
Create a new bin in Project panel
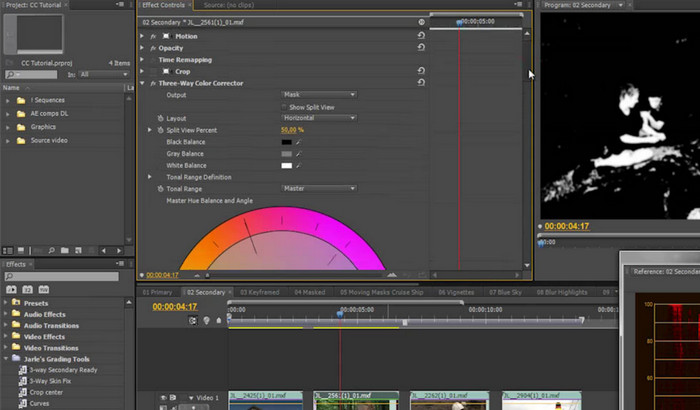(x=65, y=251)
